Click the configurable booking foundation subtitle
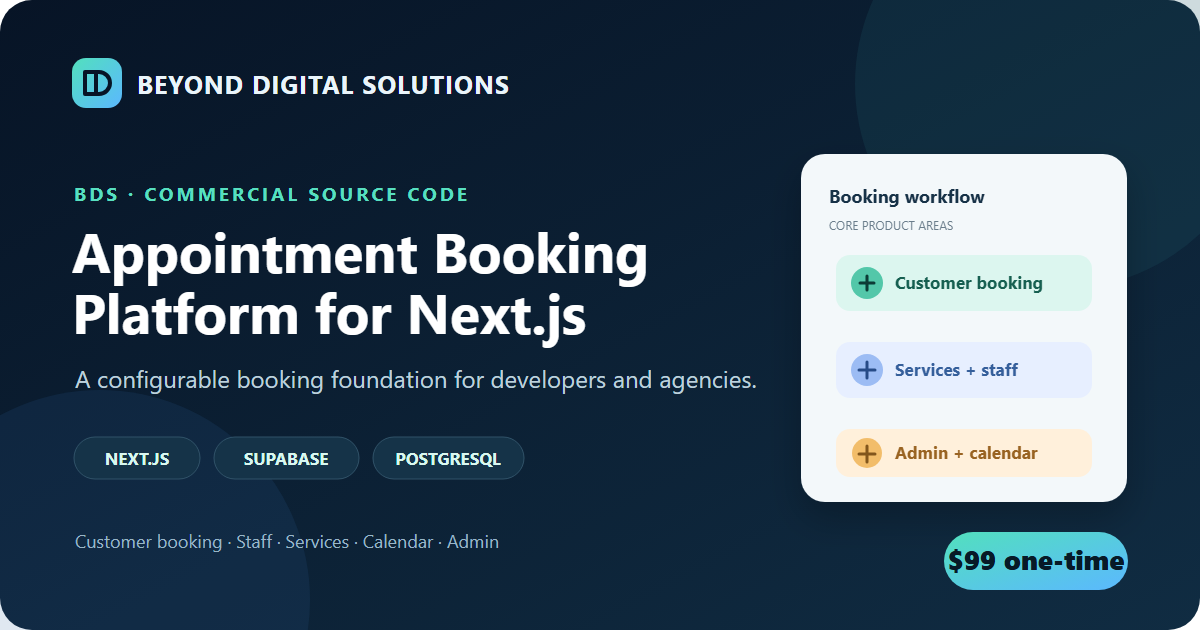 (416, 381)
